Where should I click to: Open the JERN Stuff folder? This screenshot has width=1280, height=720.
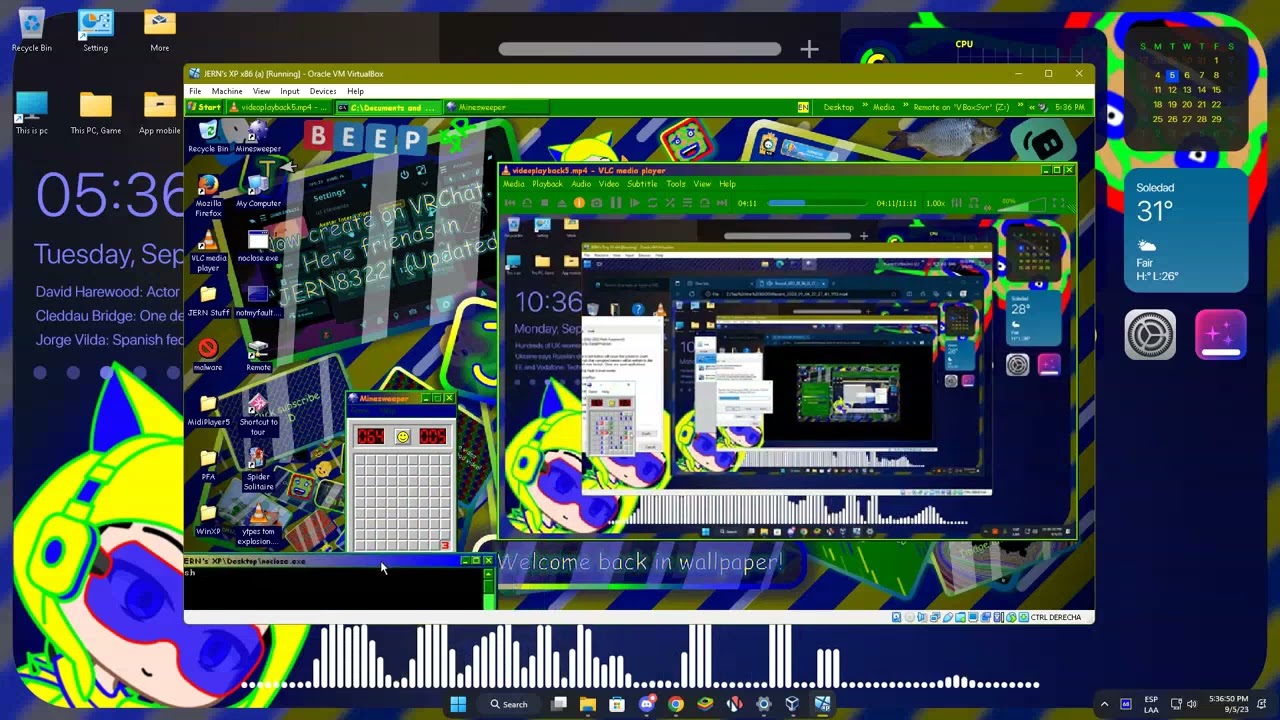(208, 300)
